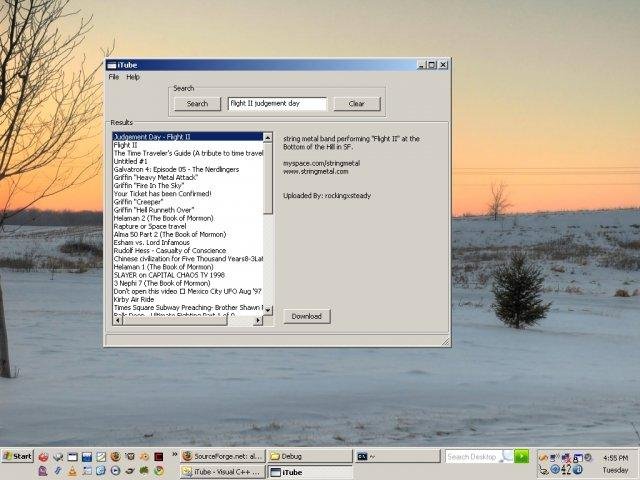
Task: Select result Griffin "Creeper"
Action: 188,202
